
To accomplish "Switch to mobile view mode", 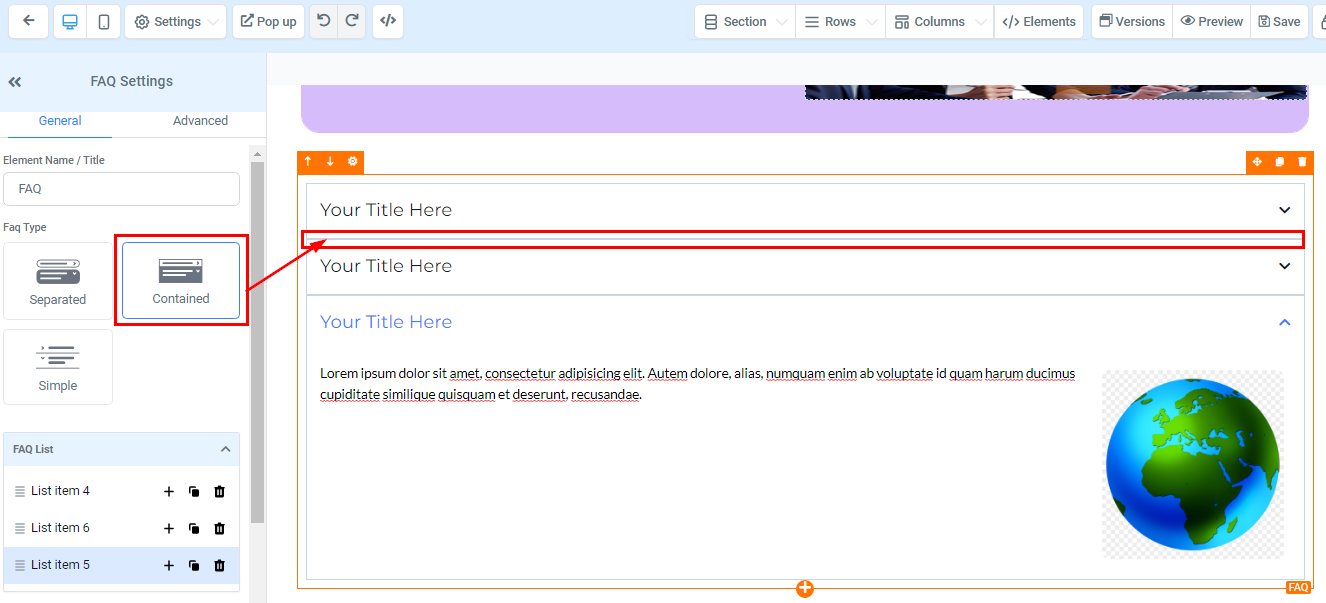I will click(x=103, y=21).
